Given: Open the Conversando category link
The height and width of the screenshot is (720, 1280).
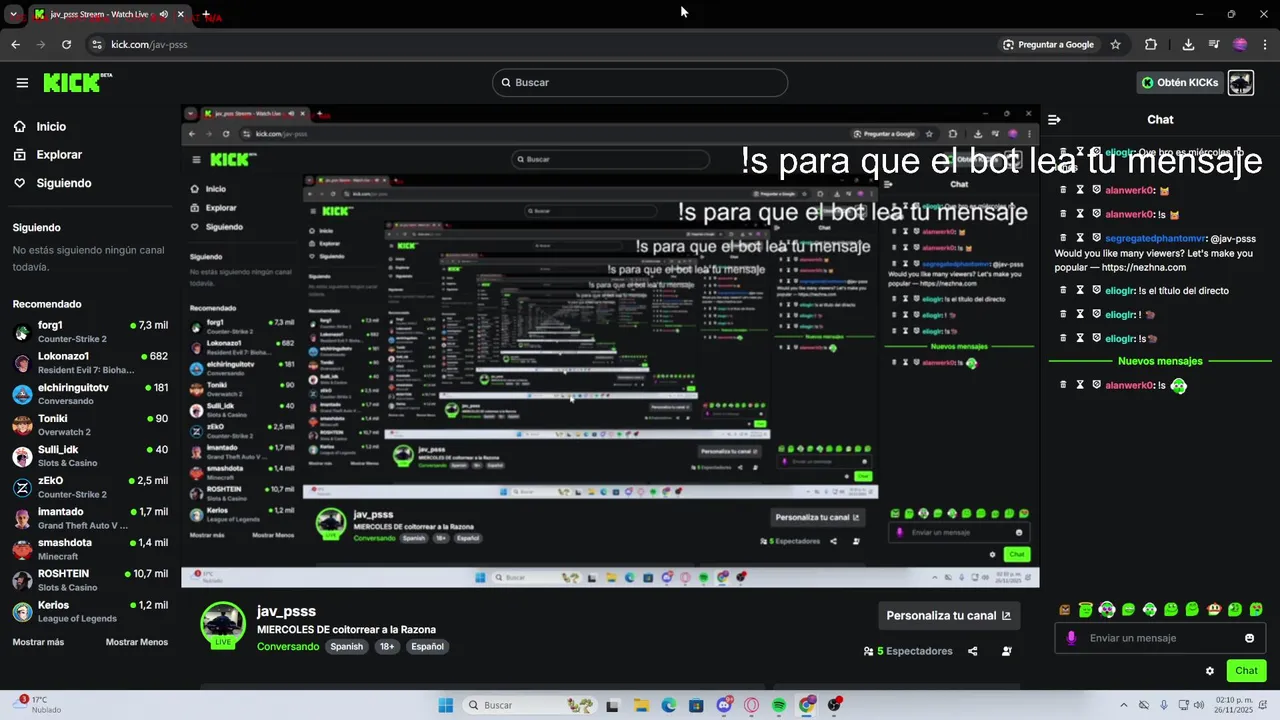Looking at the screenshot, I should click(287, 647).
